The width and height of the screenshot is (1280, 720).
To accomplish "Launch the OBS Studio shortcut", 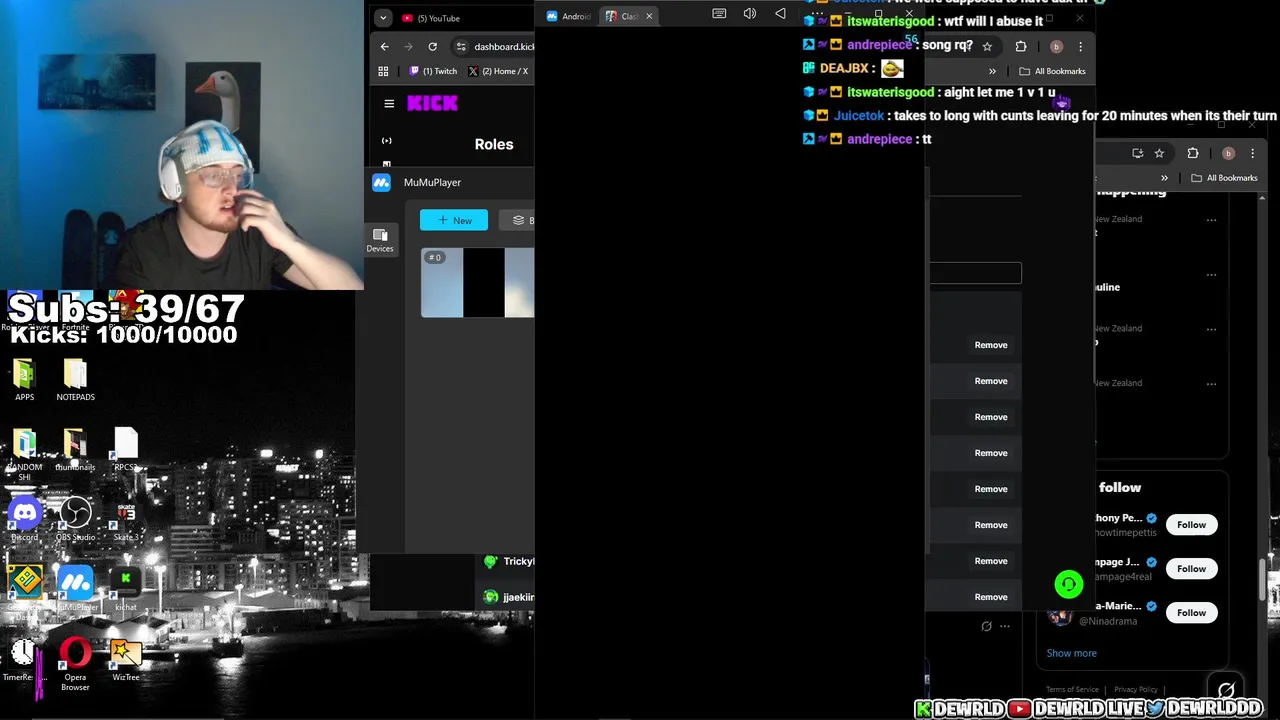I will point(75,520).
